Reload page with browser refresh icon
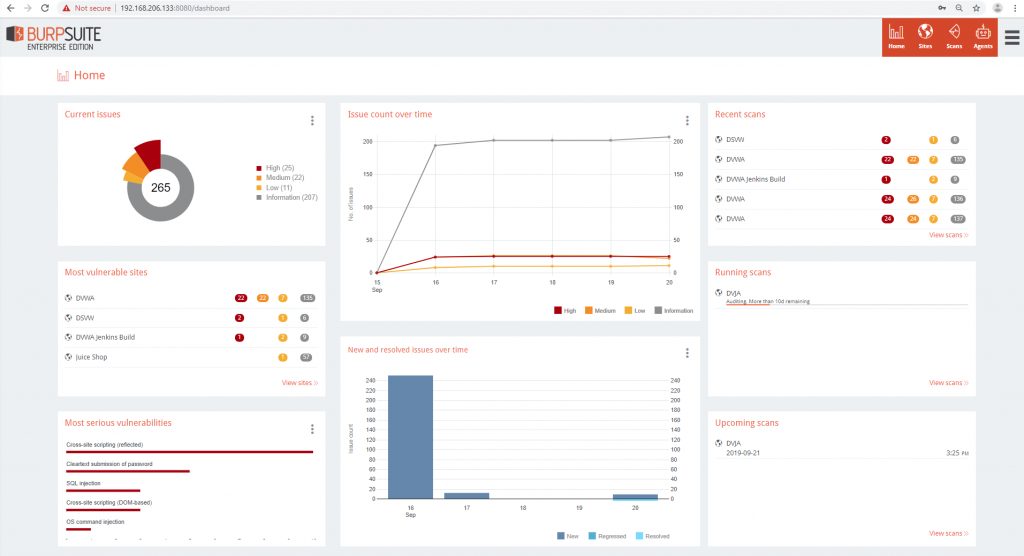This screenshot has height=556, width=1024. pos(45,8)
